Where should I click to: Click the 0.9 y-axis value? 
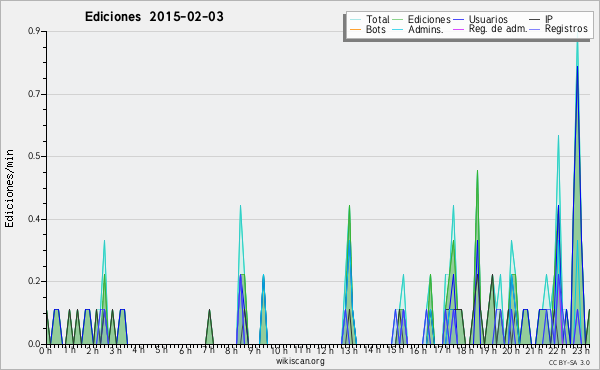(x=34, y=31)
